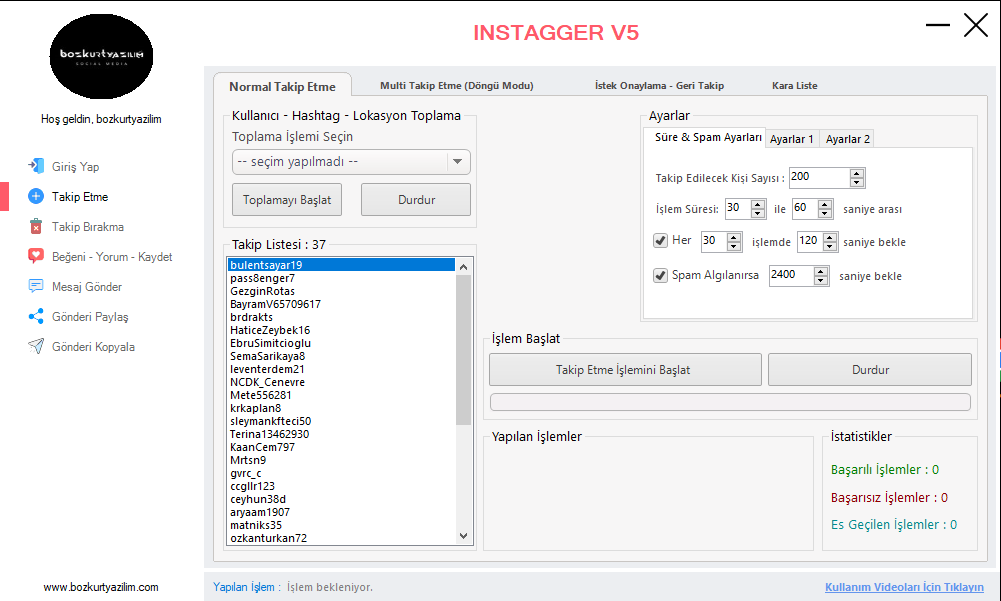Select HaticeZeybek16 list entry
The image size is (1001, 601).
(342, 330)
